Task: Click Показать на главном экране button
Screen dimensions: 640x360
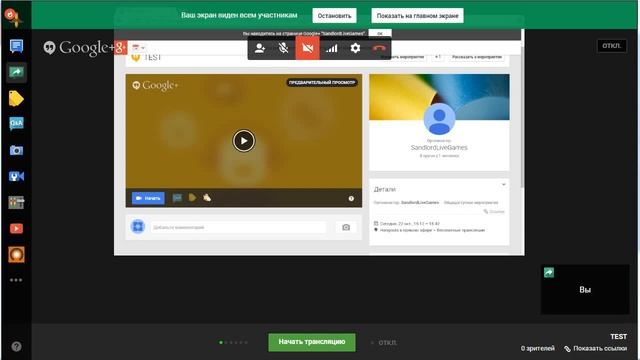Action: (417, 16)
